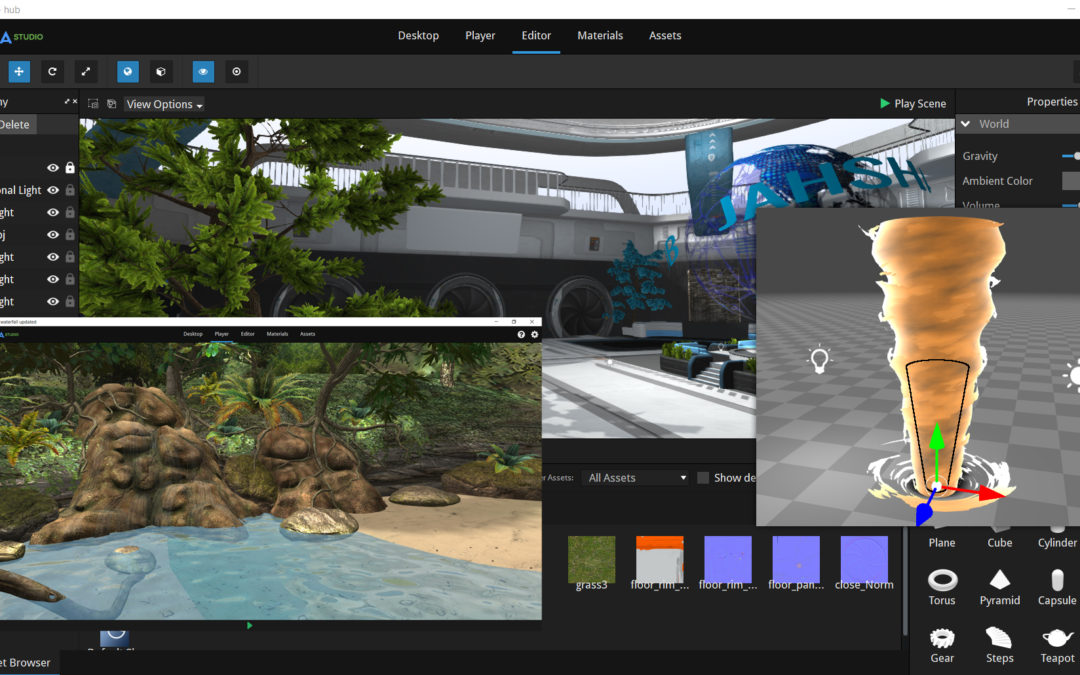The width and height of the screenshot is (1080, 675).
Task: Select the orange and grey floor_rim thumbnail
Action: (x=659, y=559)
